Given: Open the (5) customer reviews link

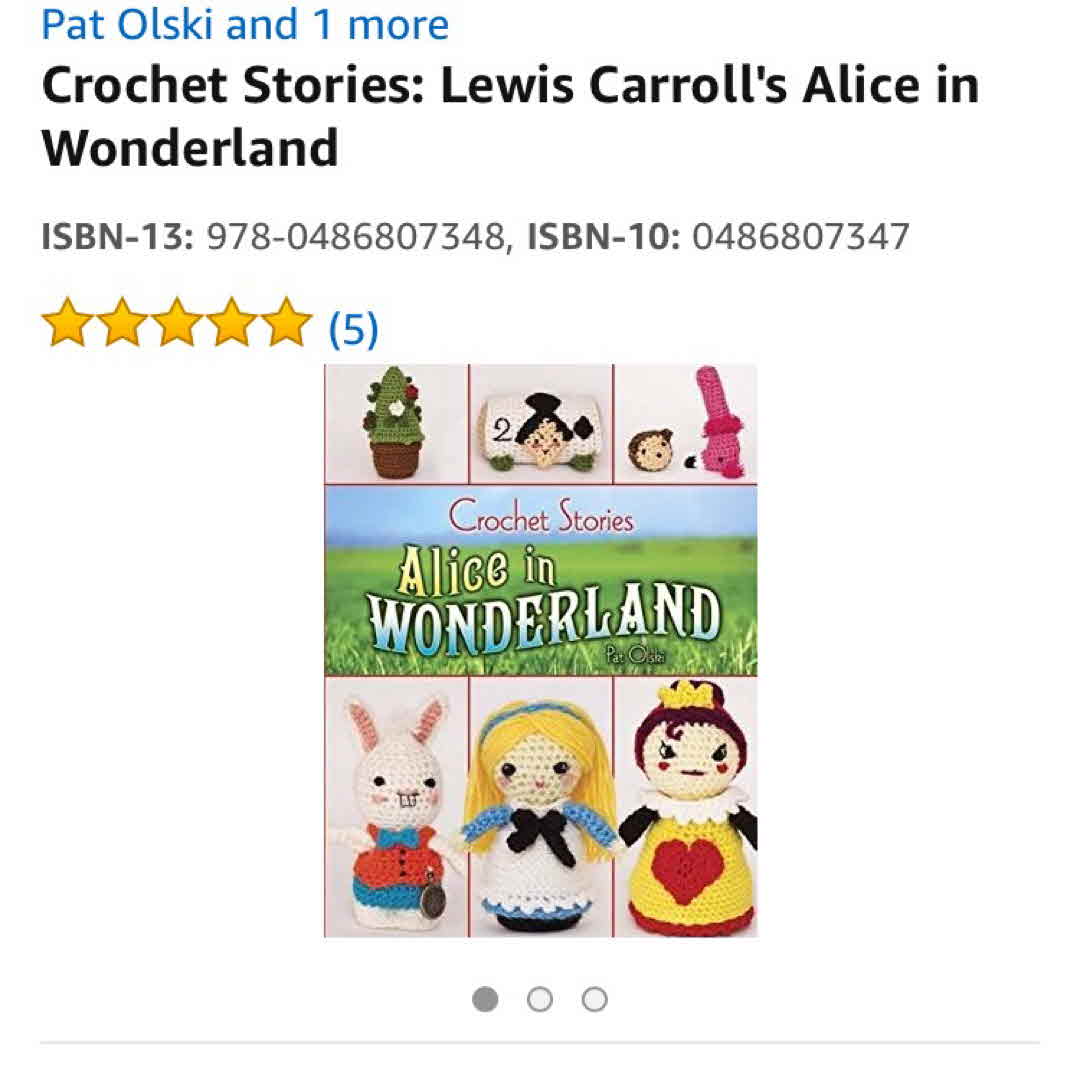Looking at the screenshot, I should pyautogui.click(x=353, y=328).
